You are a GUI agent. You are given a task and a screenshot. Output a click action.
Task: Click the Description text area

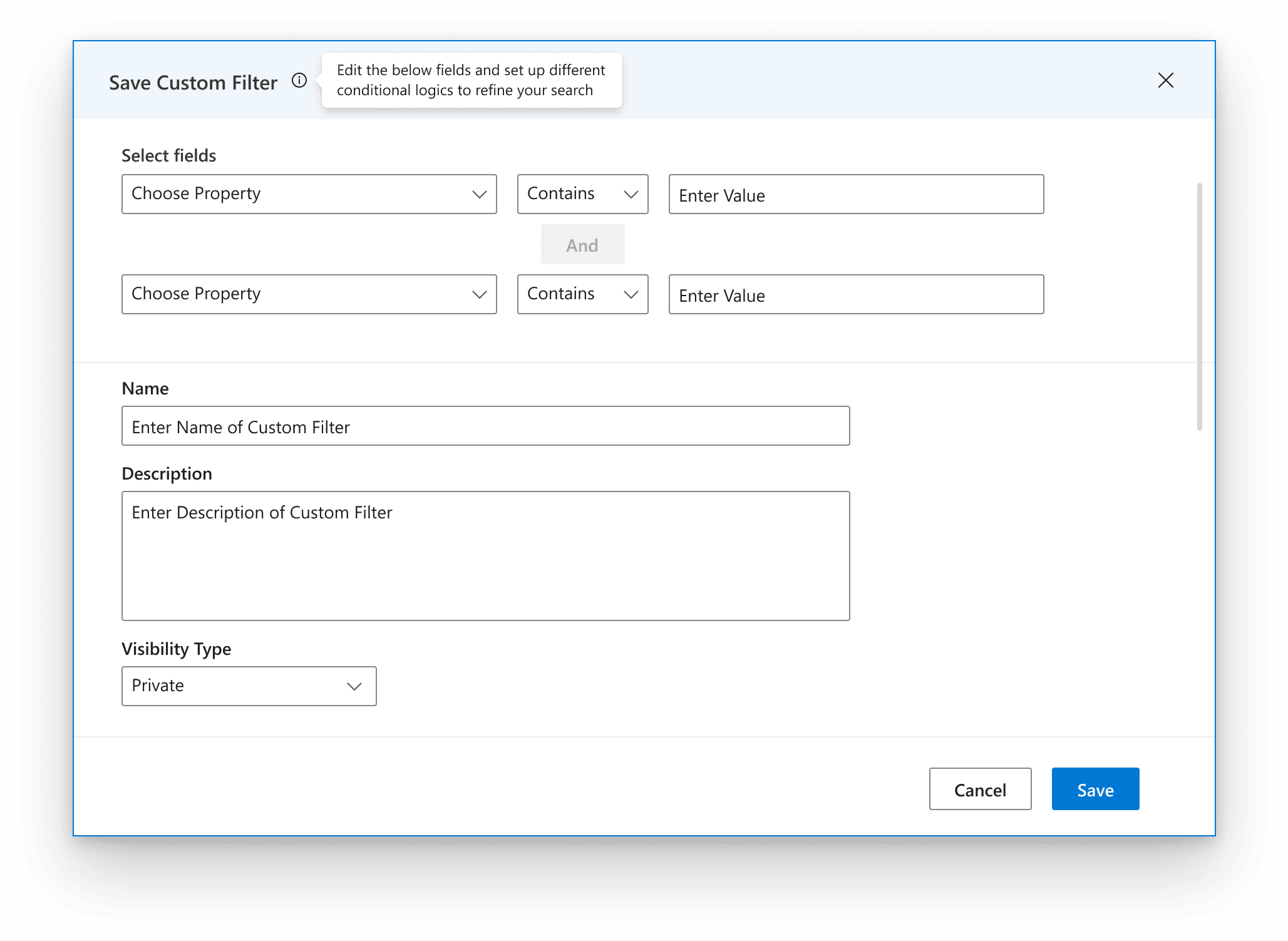485,556
